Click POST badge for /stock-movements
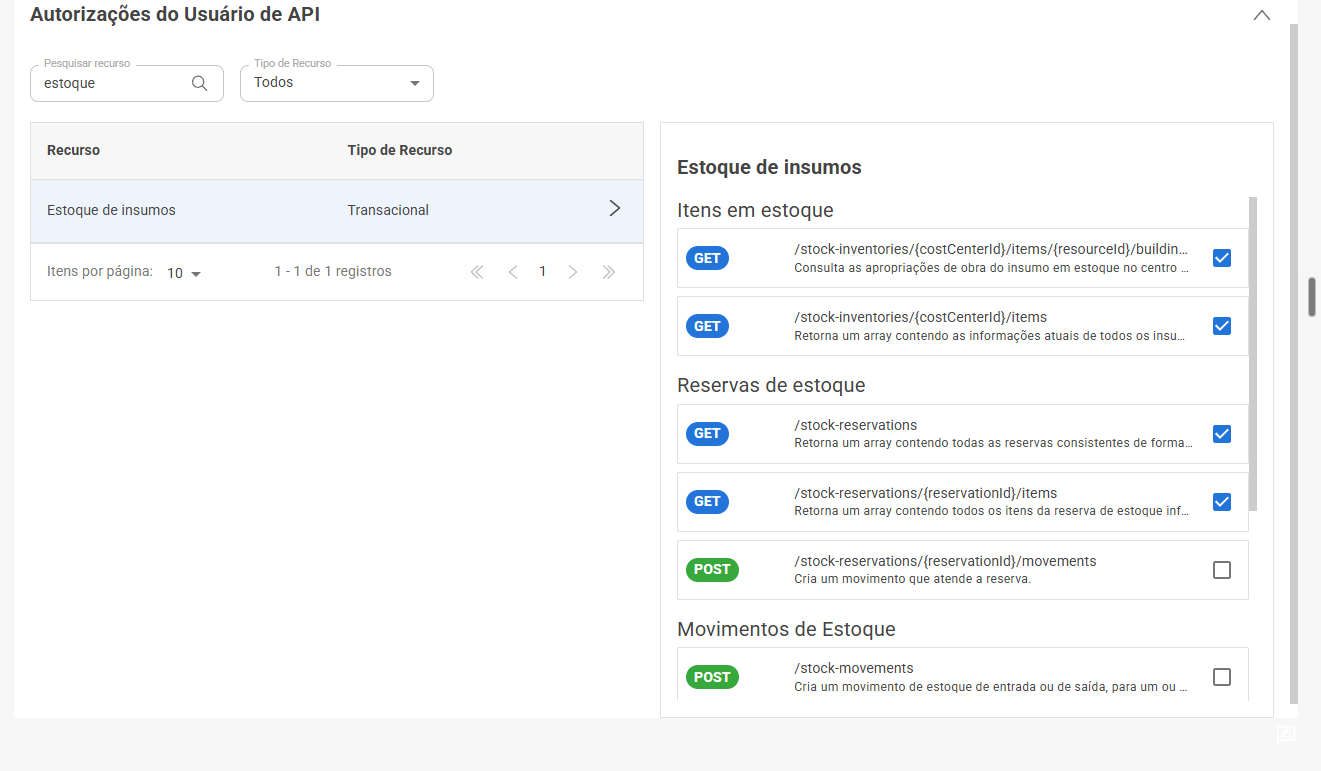Image resolution: width=1321 pixels, height=771 pixels. click(712, 677)
